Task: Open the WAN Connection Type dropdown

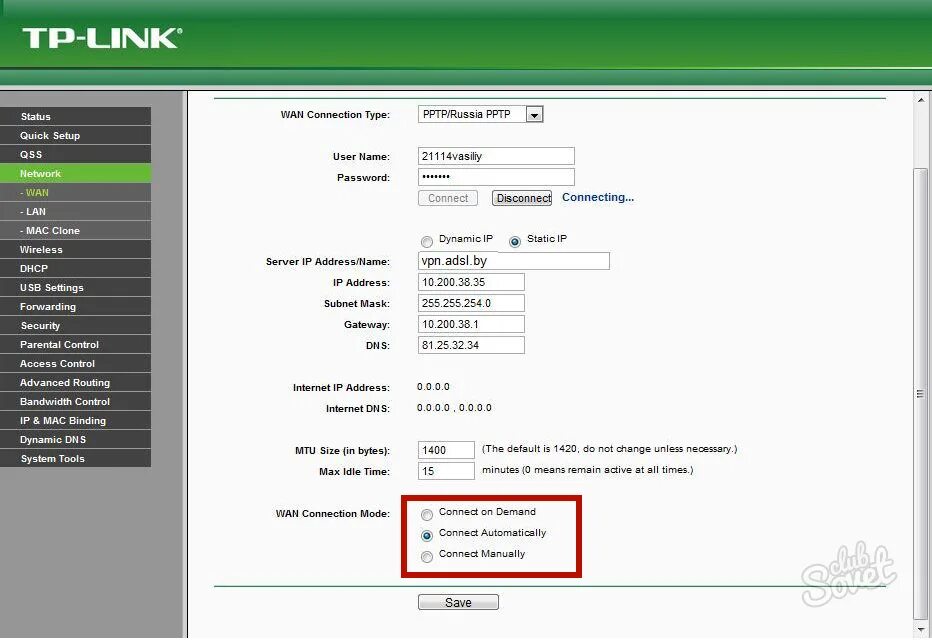Action: coord(480,114)
